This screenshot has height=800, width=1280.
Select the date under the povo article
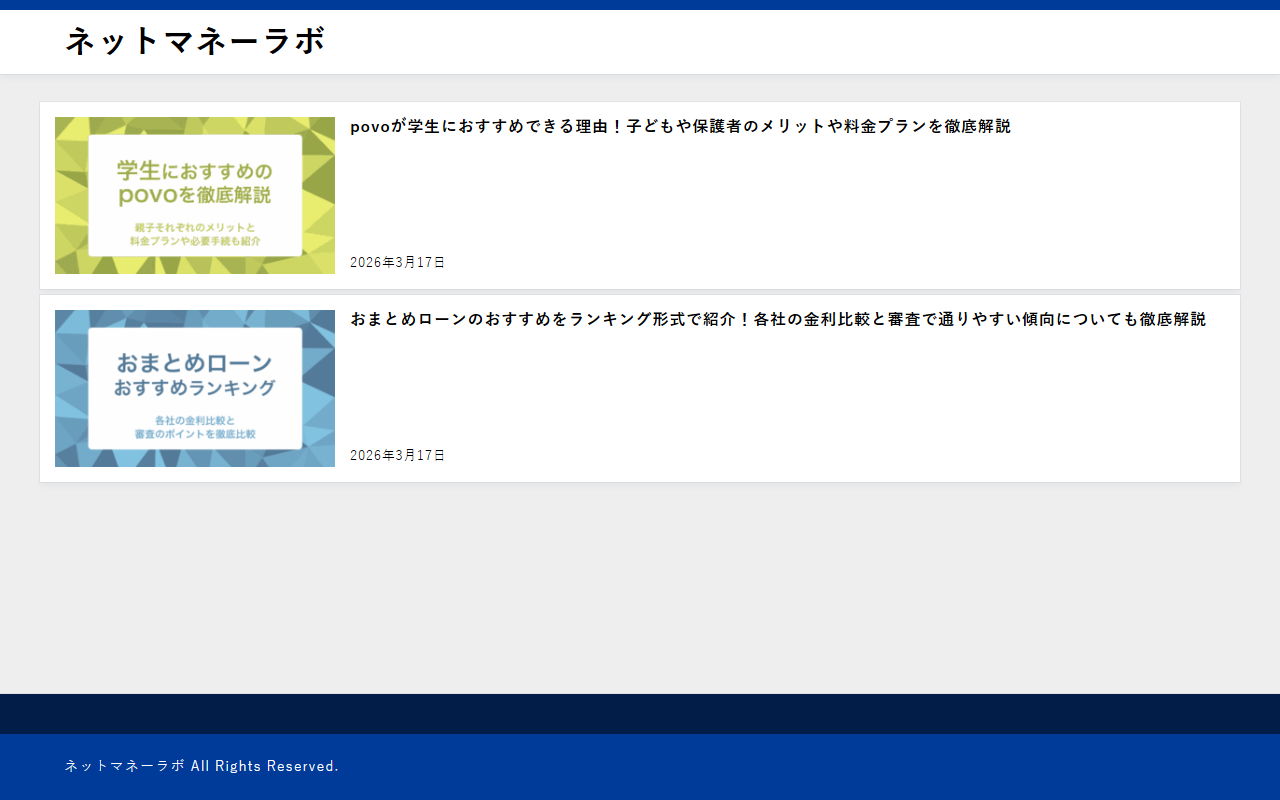coord(397,262)
